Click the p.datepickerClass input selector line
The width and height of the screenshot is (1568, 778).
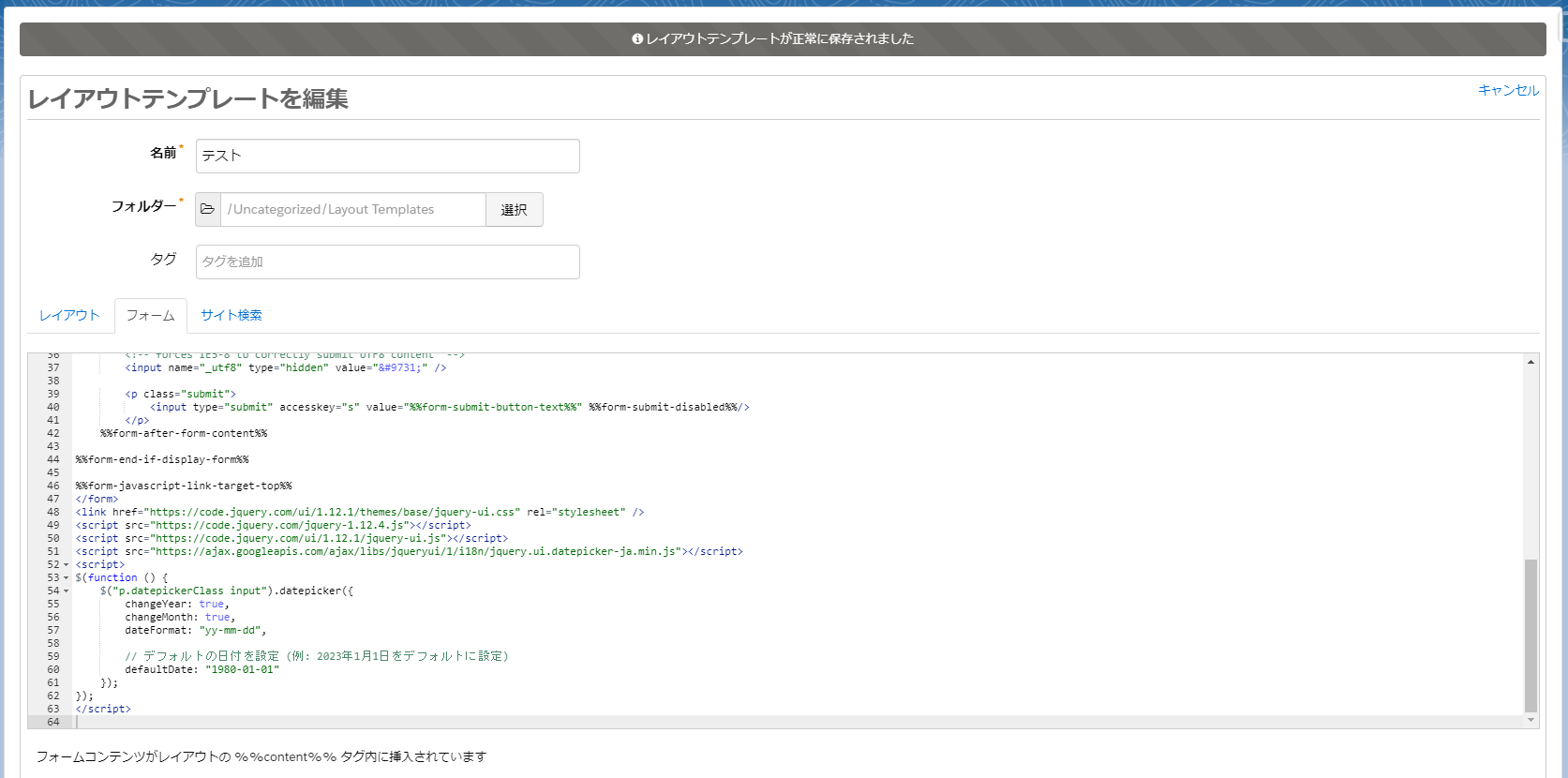pos(227,591)
